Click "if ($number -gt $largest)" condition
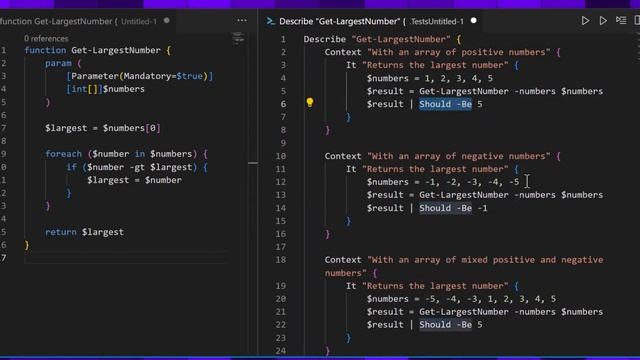The height and width of the screenshot is (360, 640). (x=131, y=167)
